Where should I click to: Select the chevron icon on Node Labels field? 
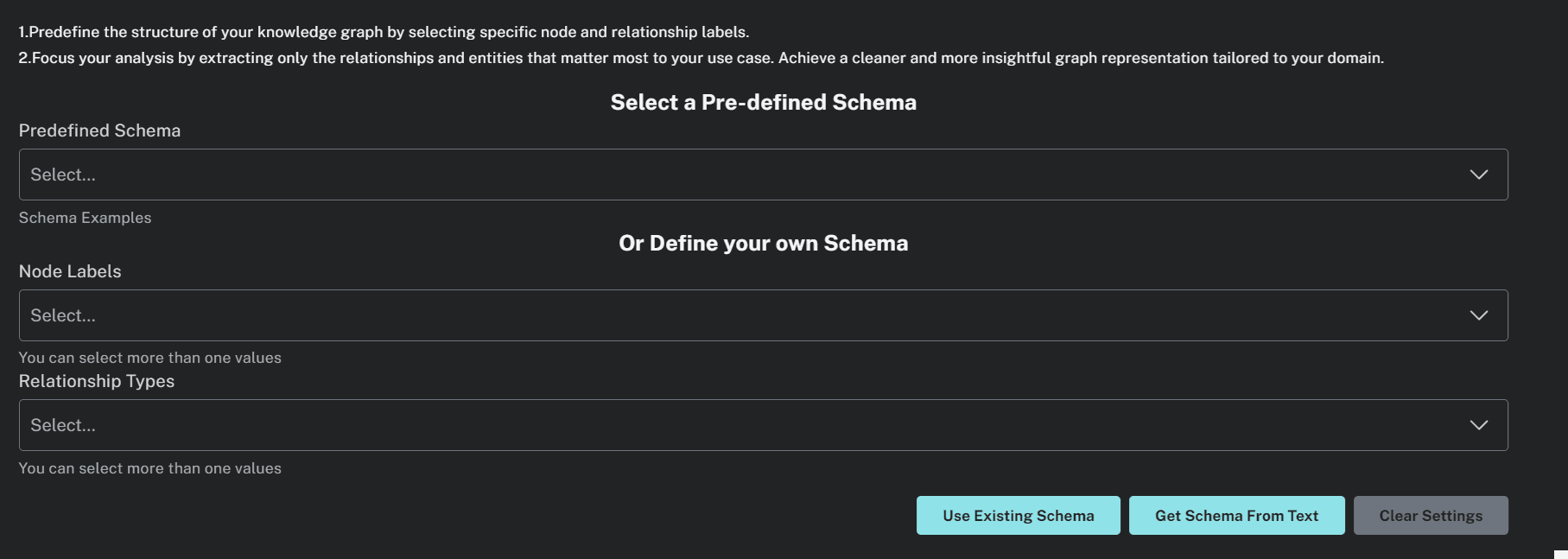click(1478, 314)
